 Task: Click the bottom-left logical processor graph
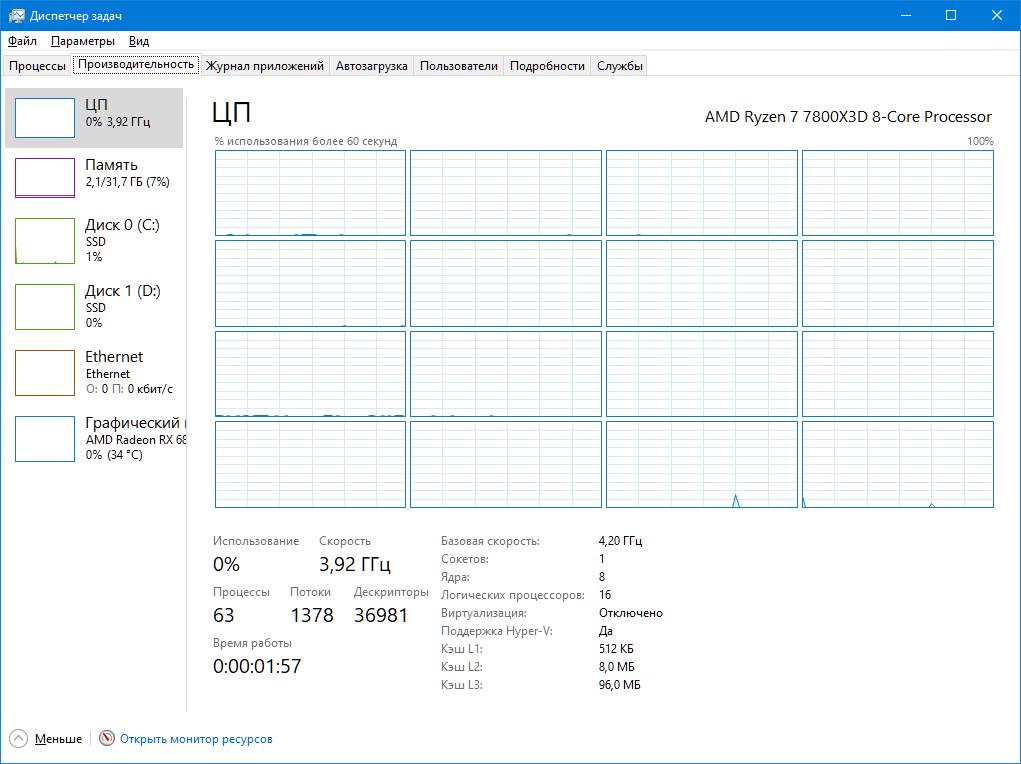[311, 464]
